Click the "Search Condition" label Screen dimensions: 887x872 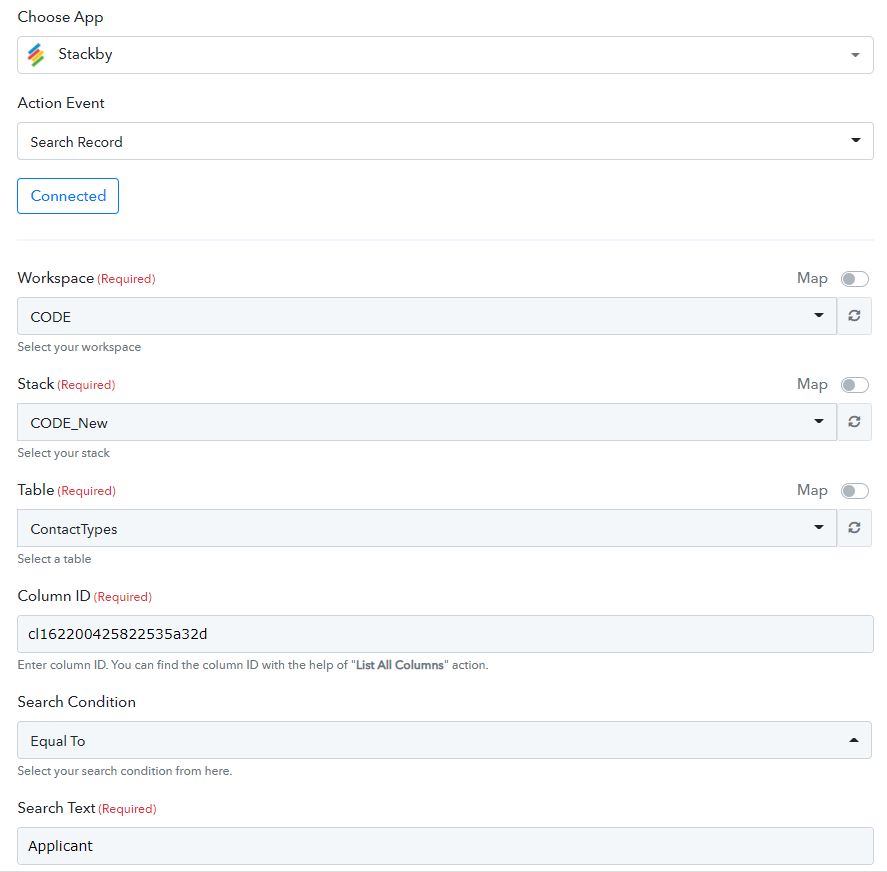click(76, 702)
